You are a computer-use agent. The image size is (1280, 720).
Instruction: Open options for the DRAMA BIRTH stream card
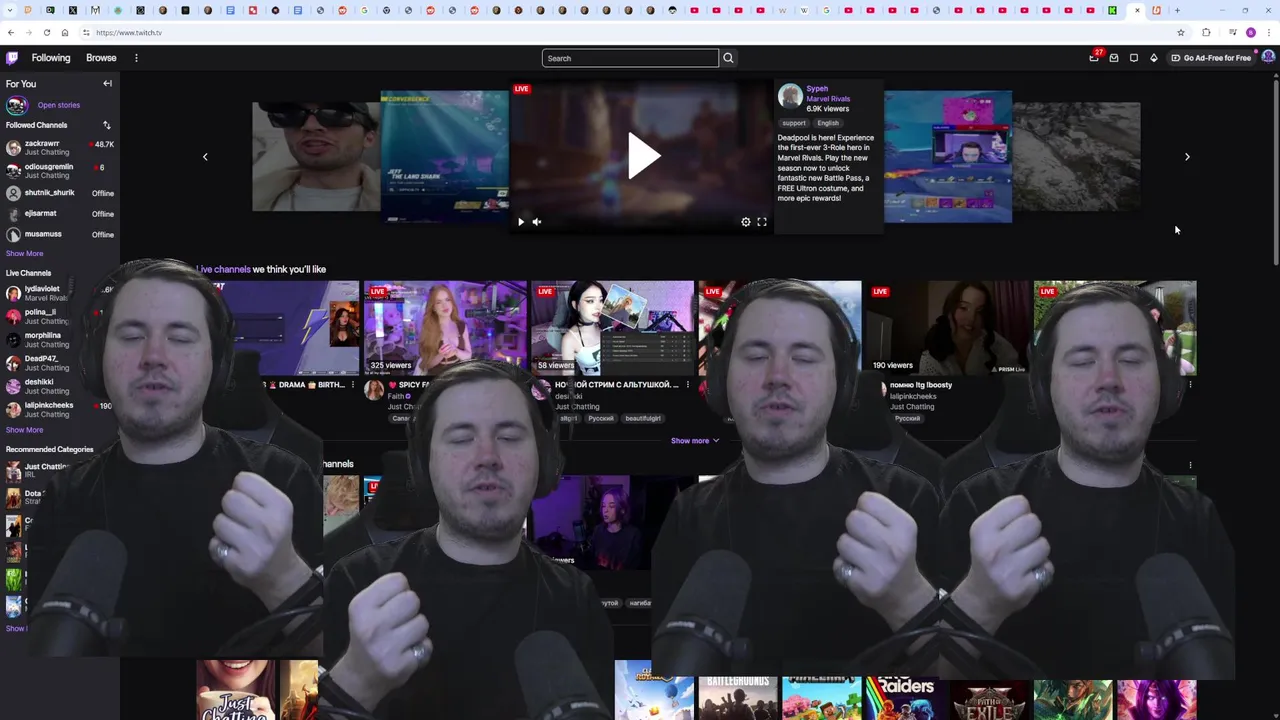[352, 384]
